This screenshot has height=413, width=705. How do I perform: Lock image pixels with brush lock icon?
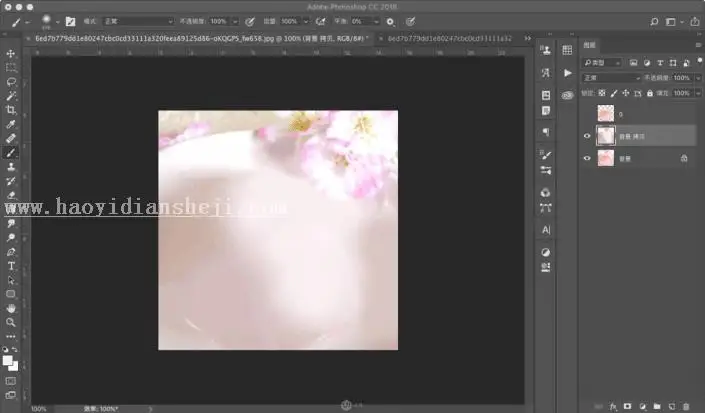coord(614,93)
